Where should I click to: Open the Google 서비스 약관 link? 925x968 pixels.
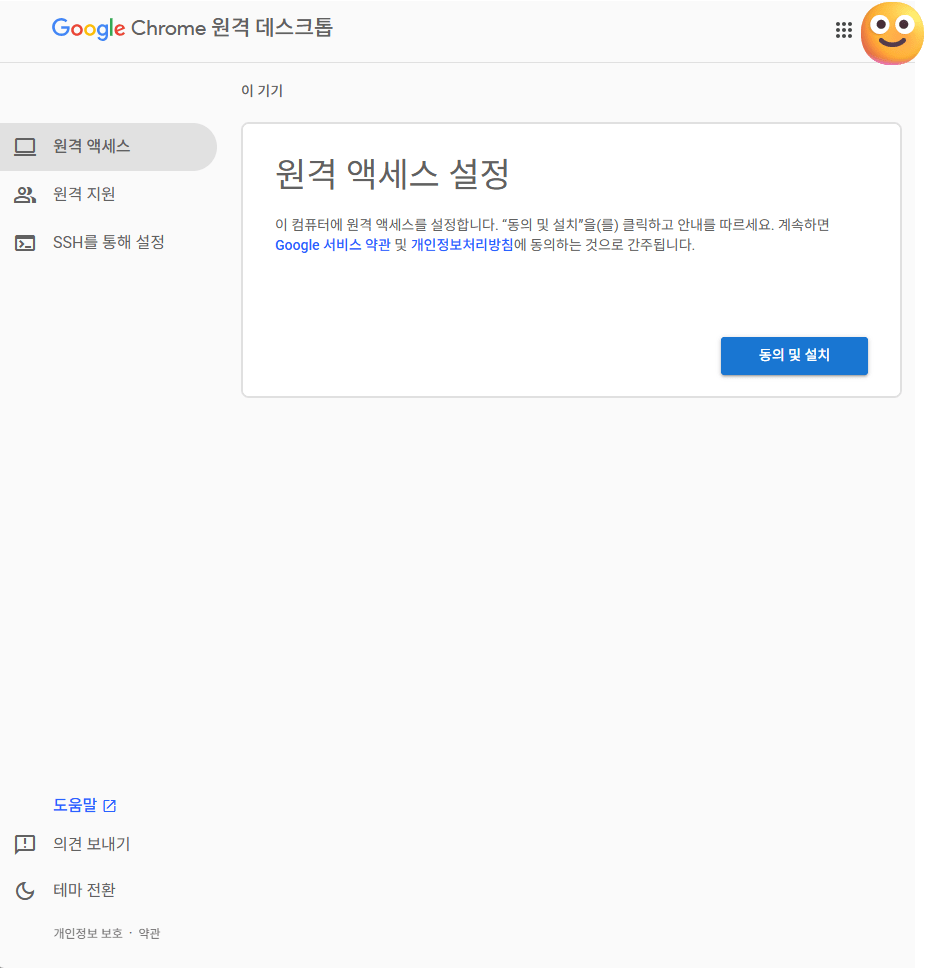[333, 245]
